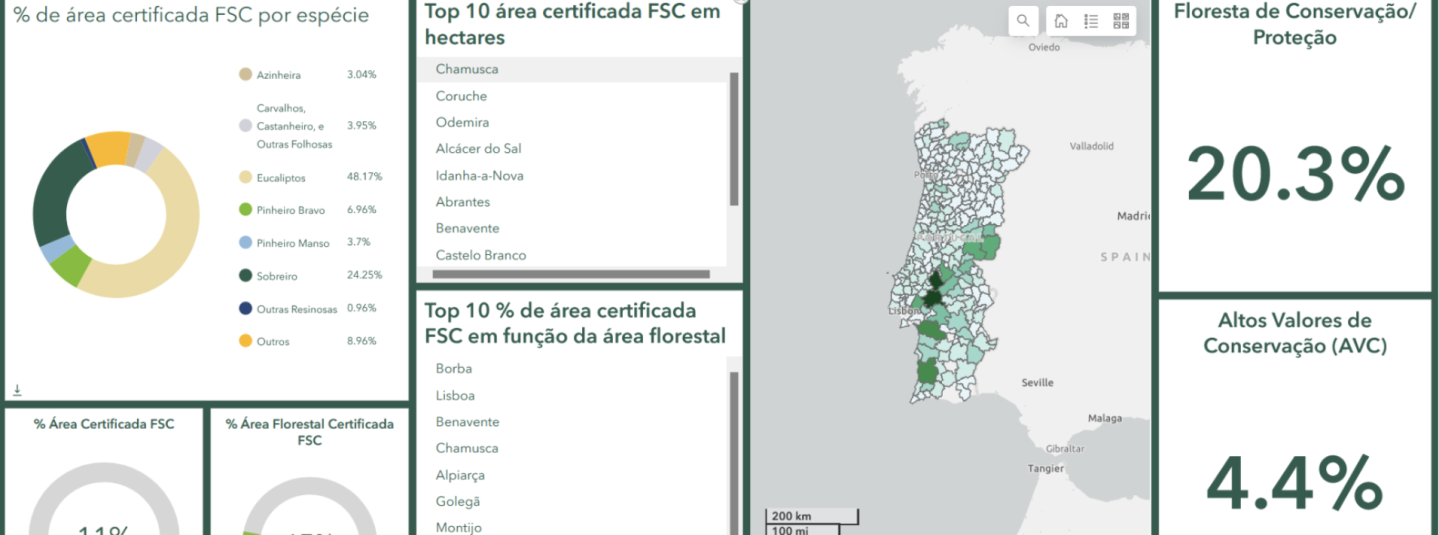Select the Outros legend swatch
This screenshot has width=1439, height=535.
click(x=245, y=341)
